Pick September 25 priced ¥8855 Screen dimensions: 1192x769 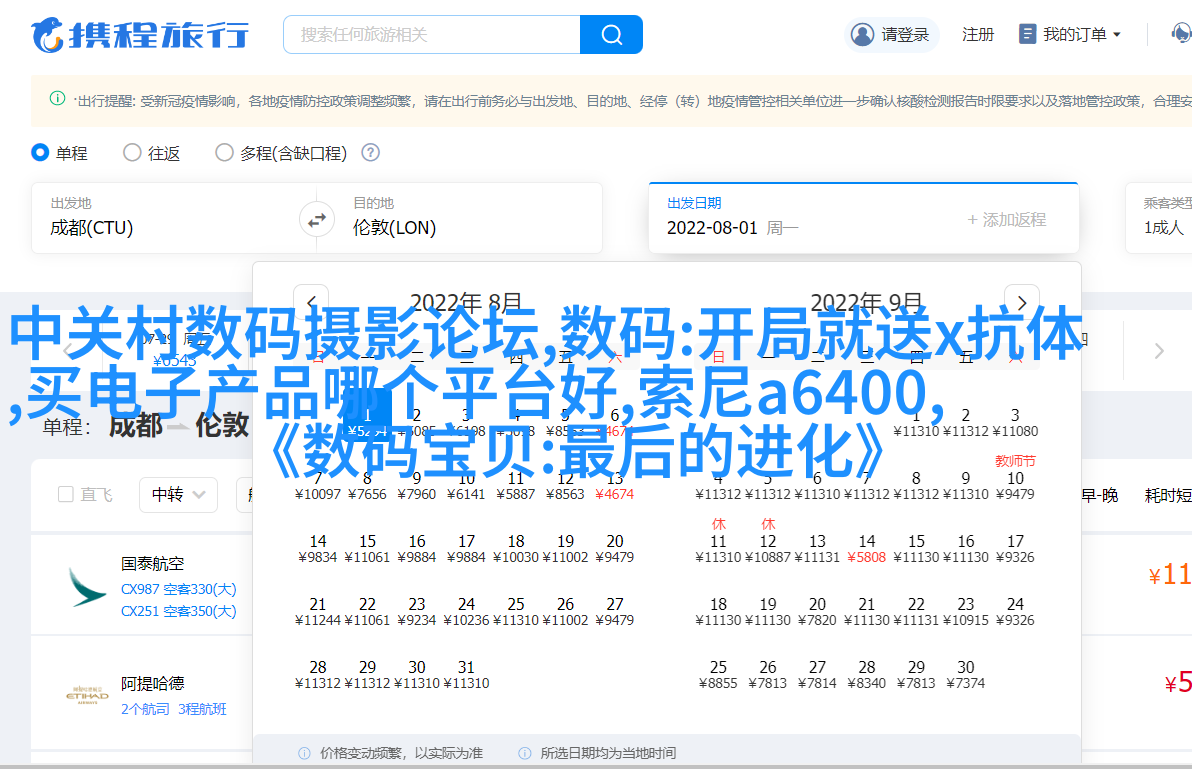coord(718,675)
